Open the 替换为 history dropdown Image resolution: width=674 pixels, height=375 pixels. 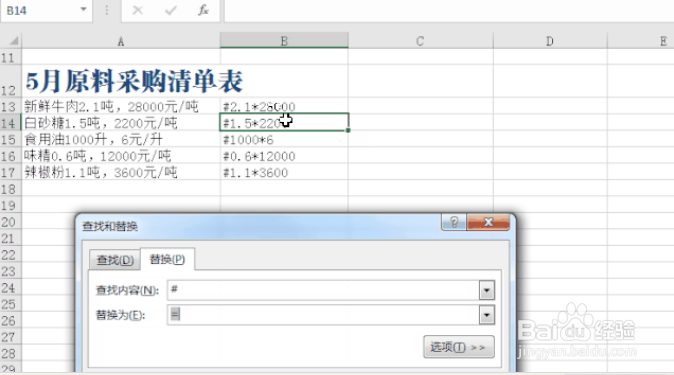click(x=487, y=315)
